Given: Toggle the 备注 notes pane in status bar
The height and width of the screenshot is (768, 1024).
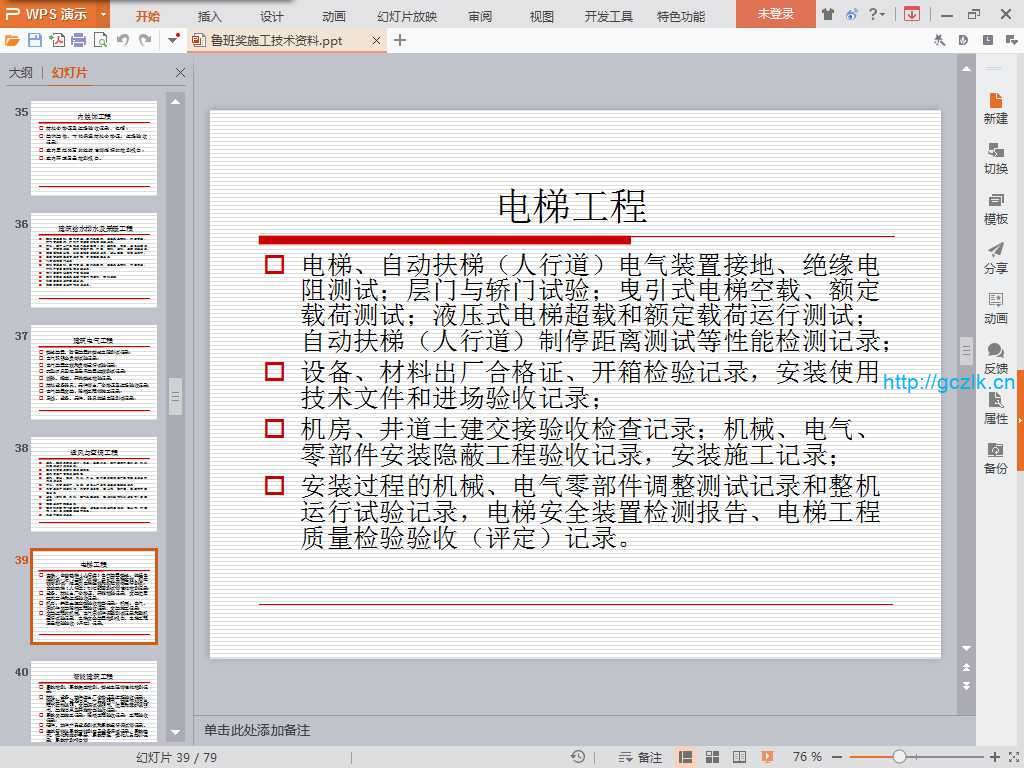Looking at the screenshot, I should point(641,757).
